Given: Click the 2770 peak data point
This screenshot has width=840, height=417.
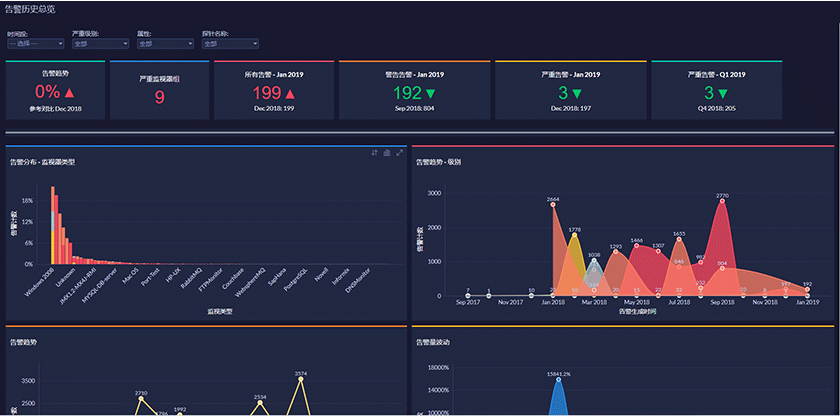Looking at the screenshot, I should (721, 201).
